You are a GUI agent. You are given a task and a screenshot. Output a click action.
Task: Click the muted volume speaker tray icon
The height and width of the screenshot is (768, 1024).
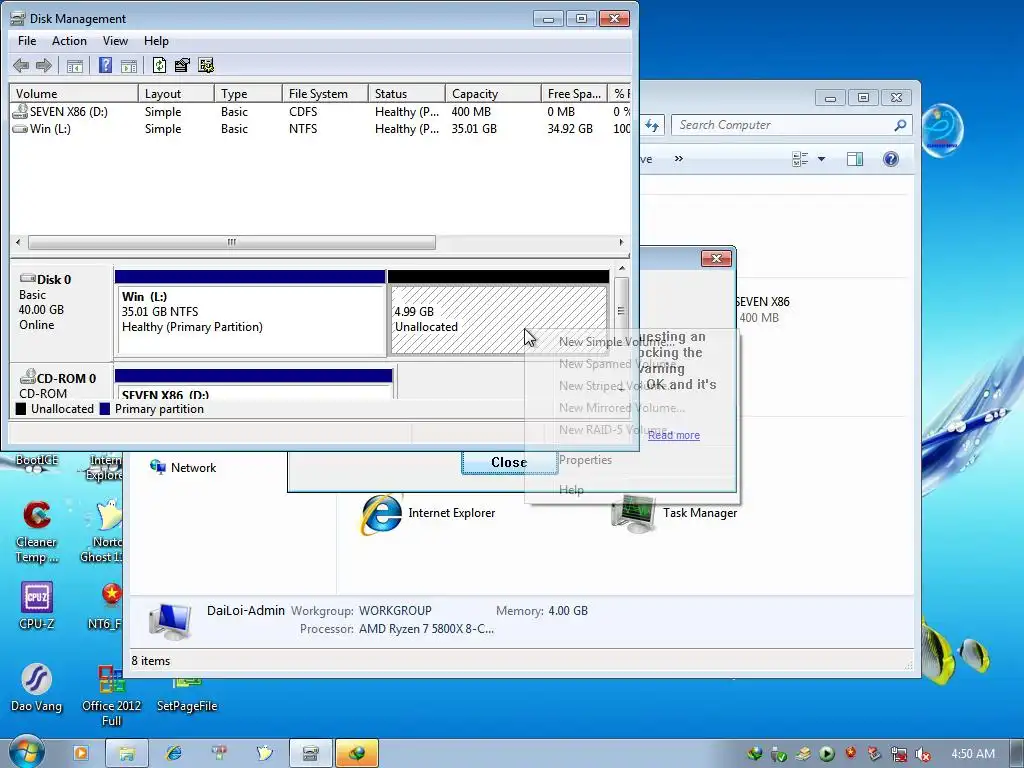(x=923, y=754)
